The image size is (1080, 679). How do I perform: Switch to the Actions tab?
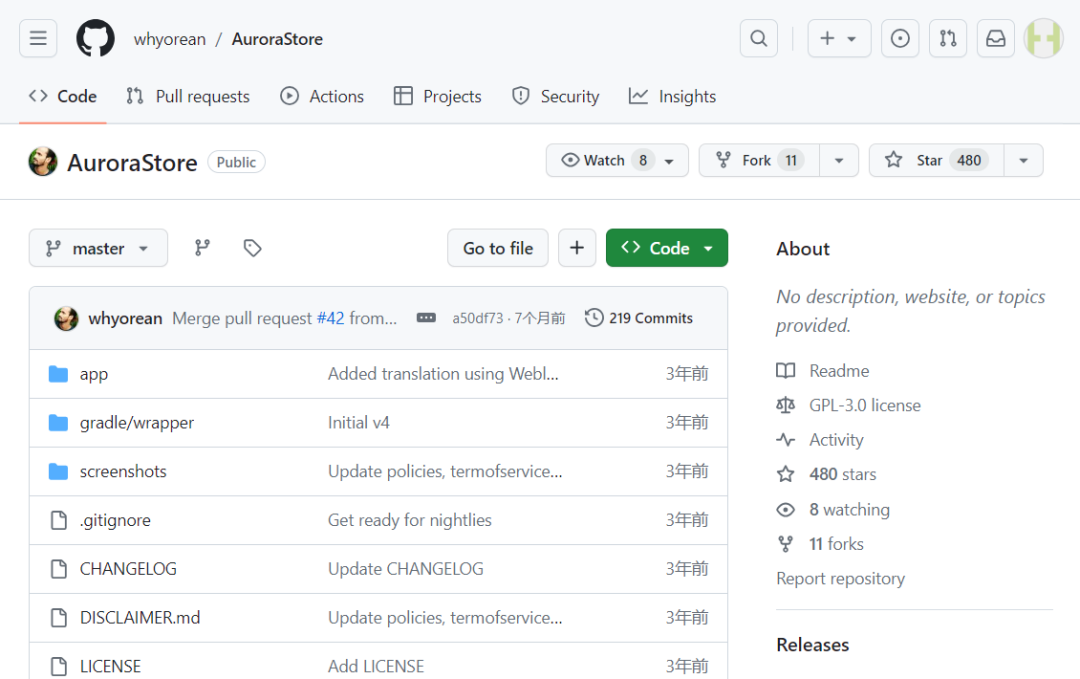[x=322, y=96]
